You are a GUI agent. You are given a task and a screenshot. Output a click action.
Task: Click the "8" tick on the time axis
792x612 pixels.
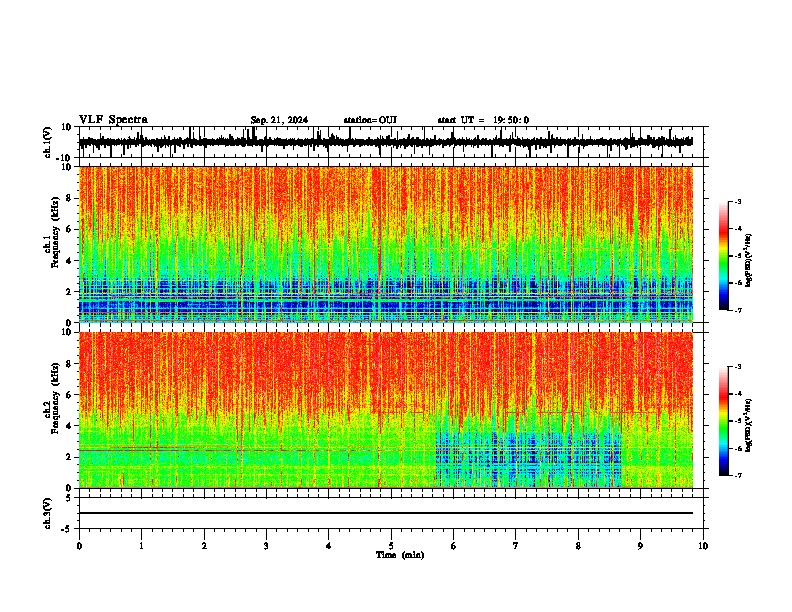pyautogui.click(x=578, y=546)
